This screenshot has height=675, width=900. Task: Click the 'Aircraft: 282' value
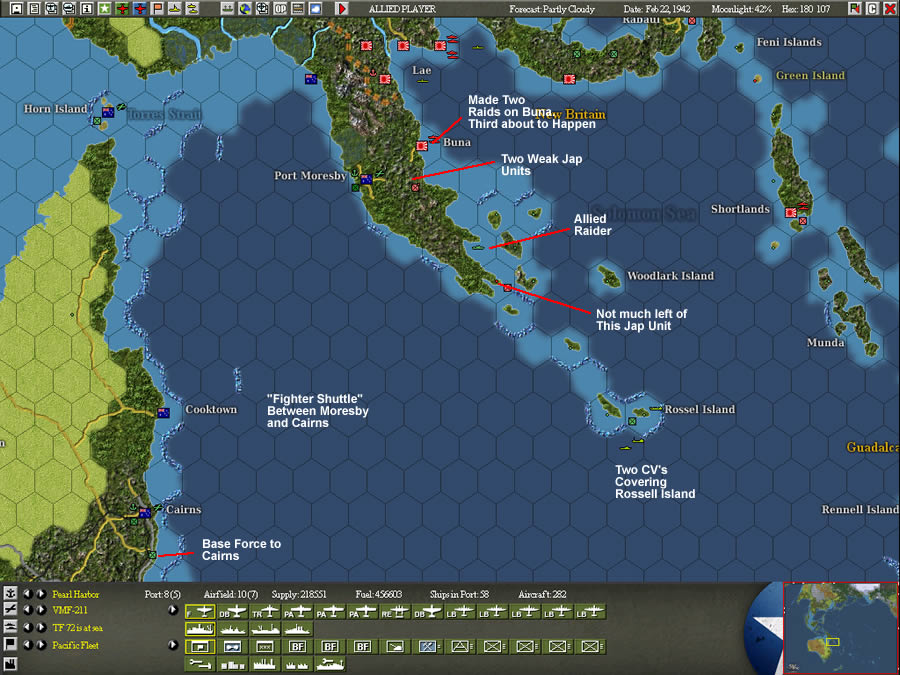click(x=542, y=594)
